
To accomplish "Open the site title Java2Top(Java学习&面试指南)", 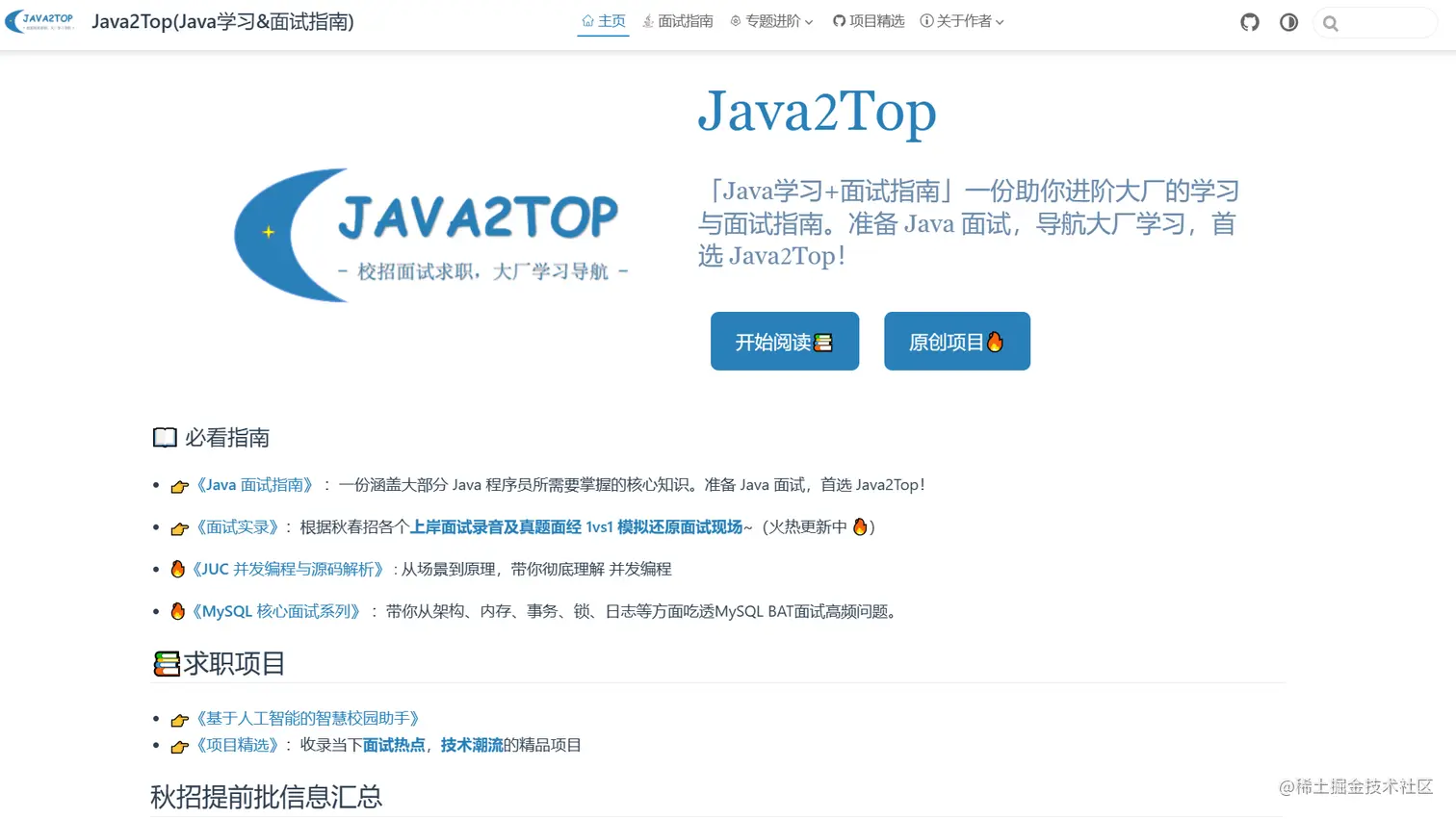I will click(222, 21).
